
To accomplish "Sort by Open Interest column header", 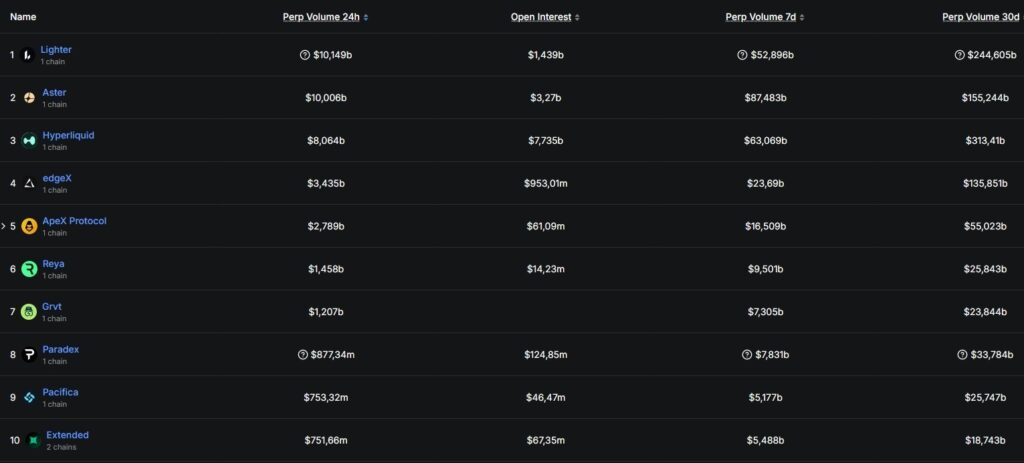I will pos(544,17).
